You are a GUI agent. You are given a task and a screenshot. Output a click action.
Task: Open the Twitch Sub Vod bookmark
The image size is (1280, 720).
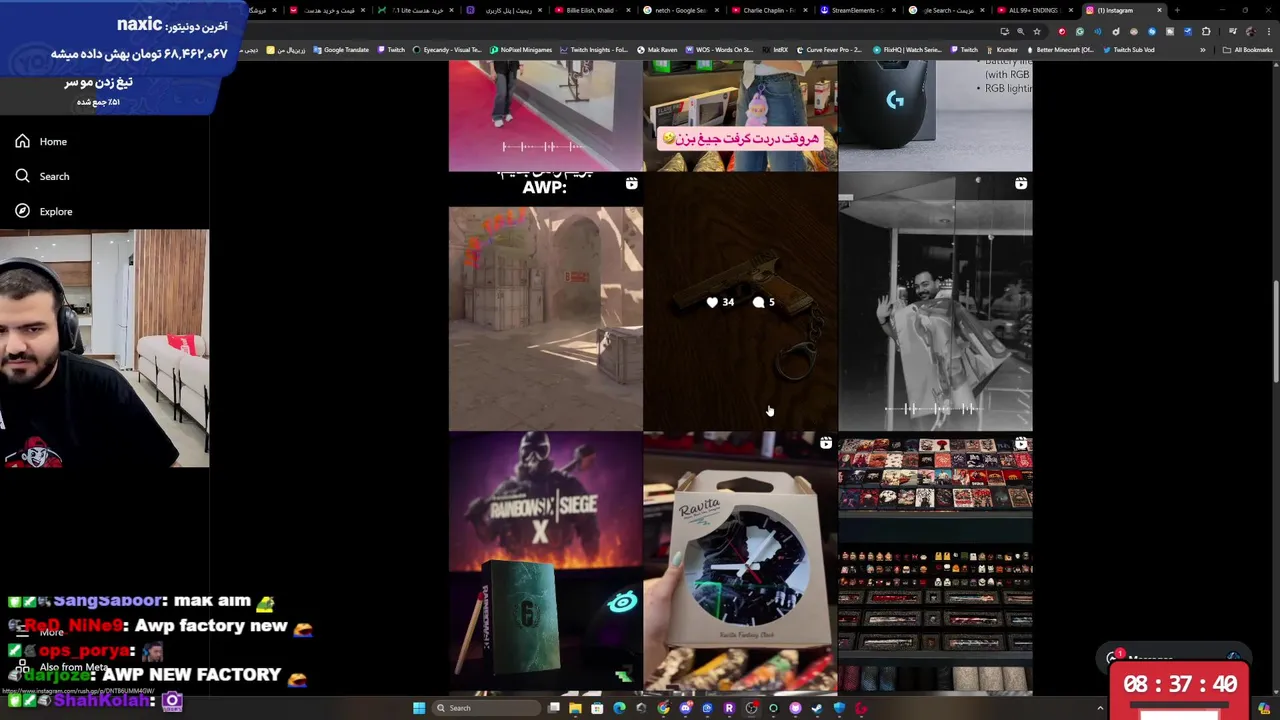click(x=1129, y=50)
